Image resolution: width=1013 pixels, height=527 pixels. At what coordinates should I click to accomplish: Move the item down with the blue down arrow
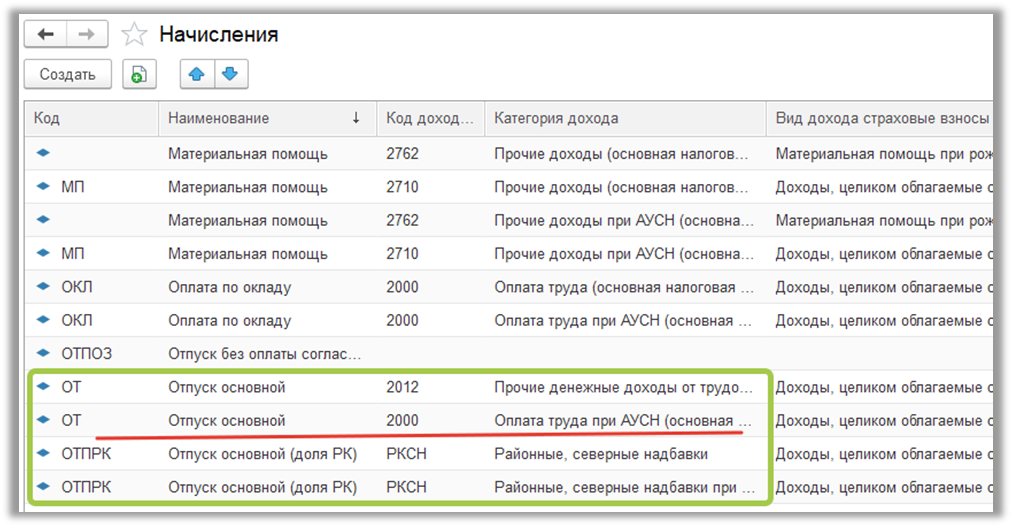tap(231, 74)
